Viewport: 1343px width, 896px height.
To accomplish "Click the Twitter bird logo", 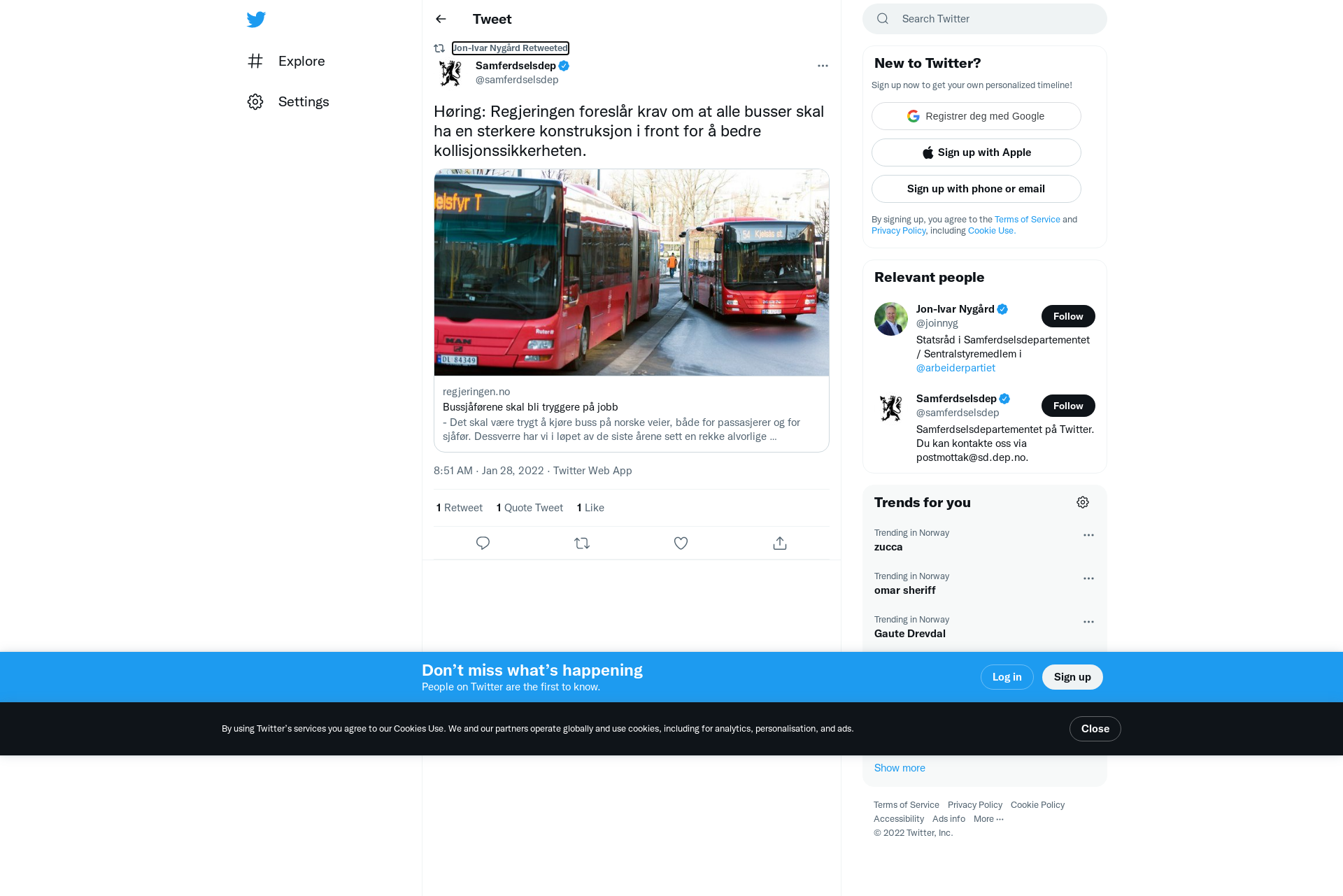I will click(256, 20).
